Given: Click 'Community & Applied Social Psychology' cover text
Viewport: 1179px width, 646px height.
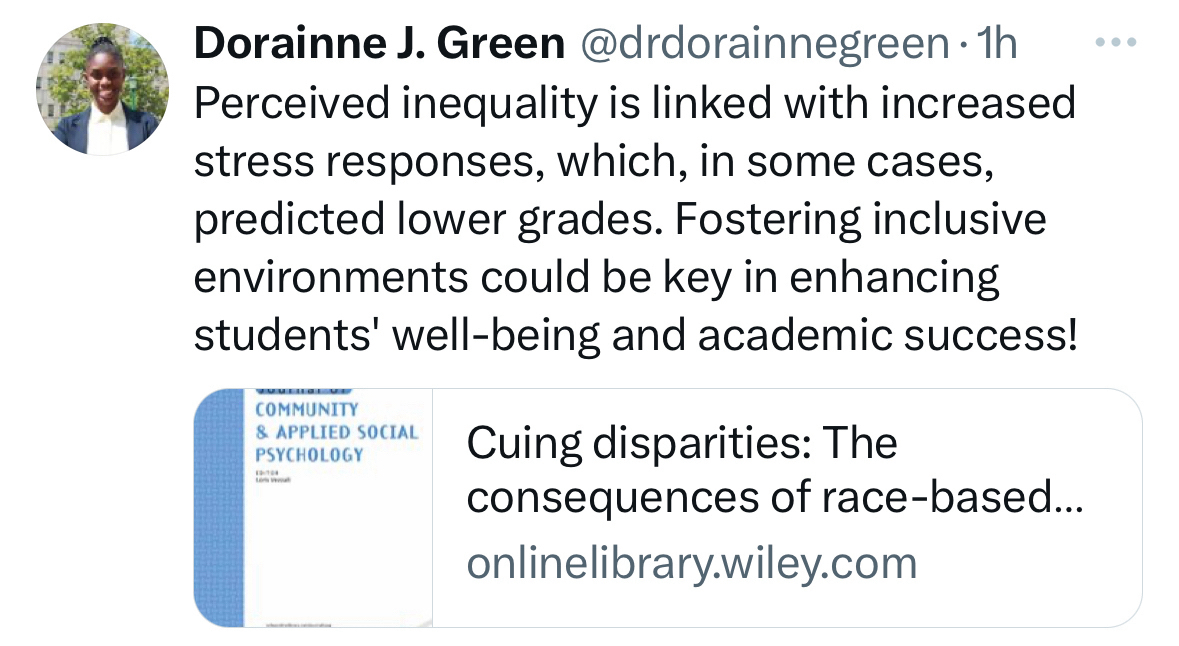Looking at the screenshot, I should (335, 432).
